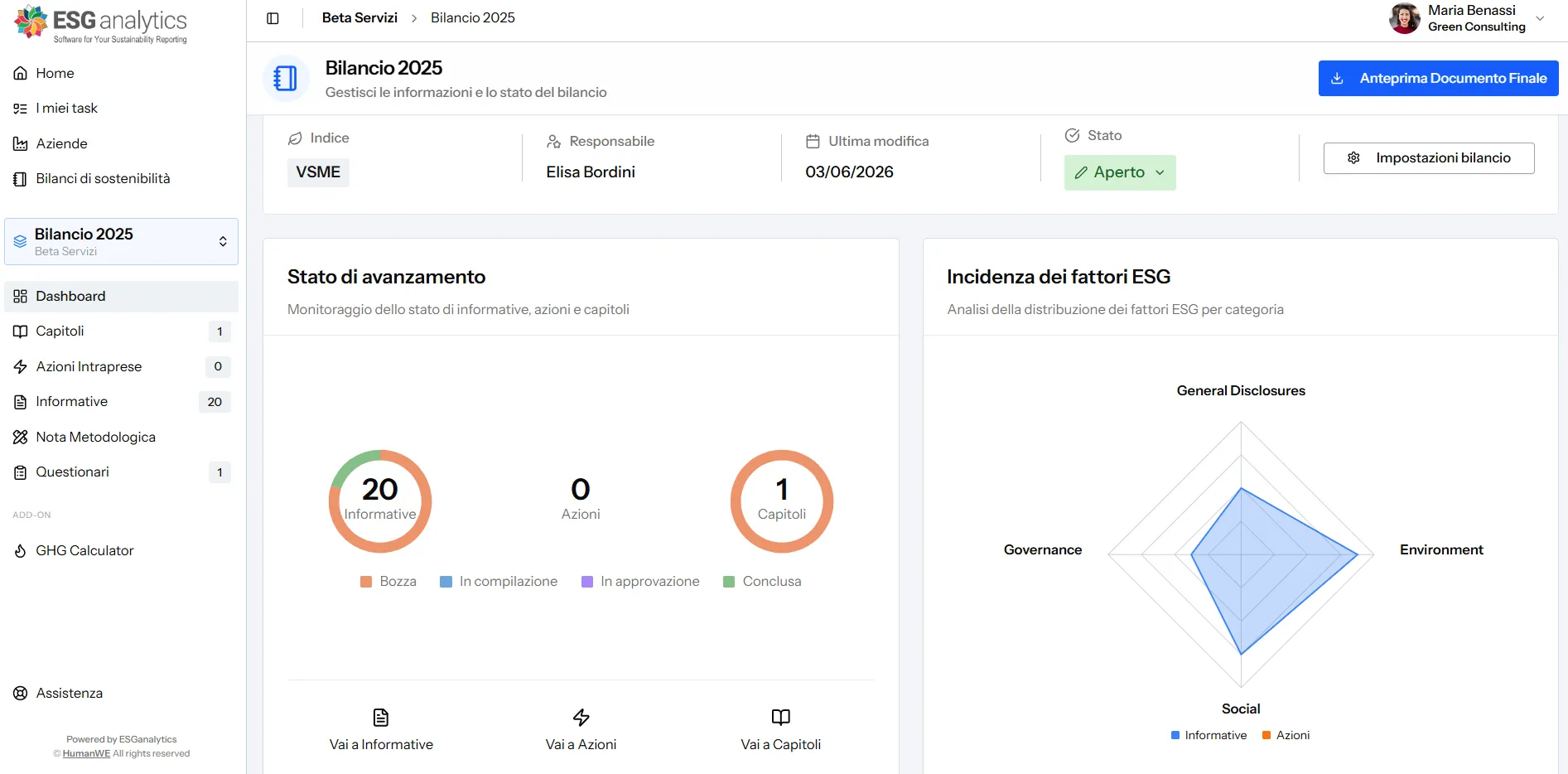
Task: Click the 20 Informative progress ring
Action: 380,501
